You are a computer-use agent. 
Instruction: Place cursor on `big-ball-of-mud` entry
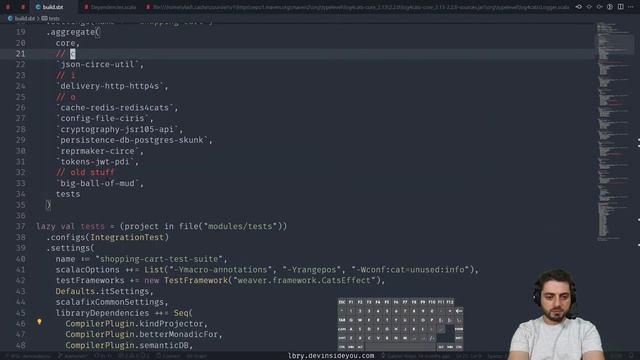click(100, 183)
